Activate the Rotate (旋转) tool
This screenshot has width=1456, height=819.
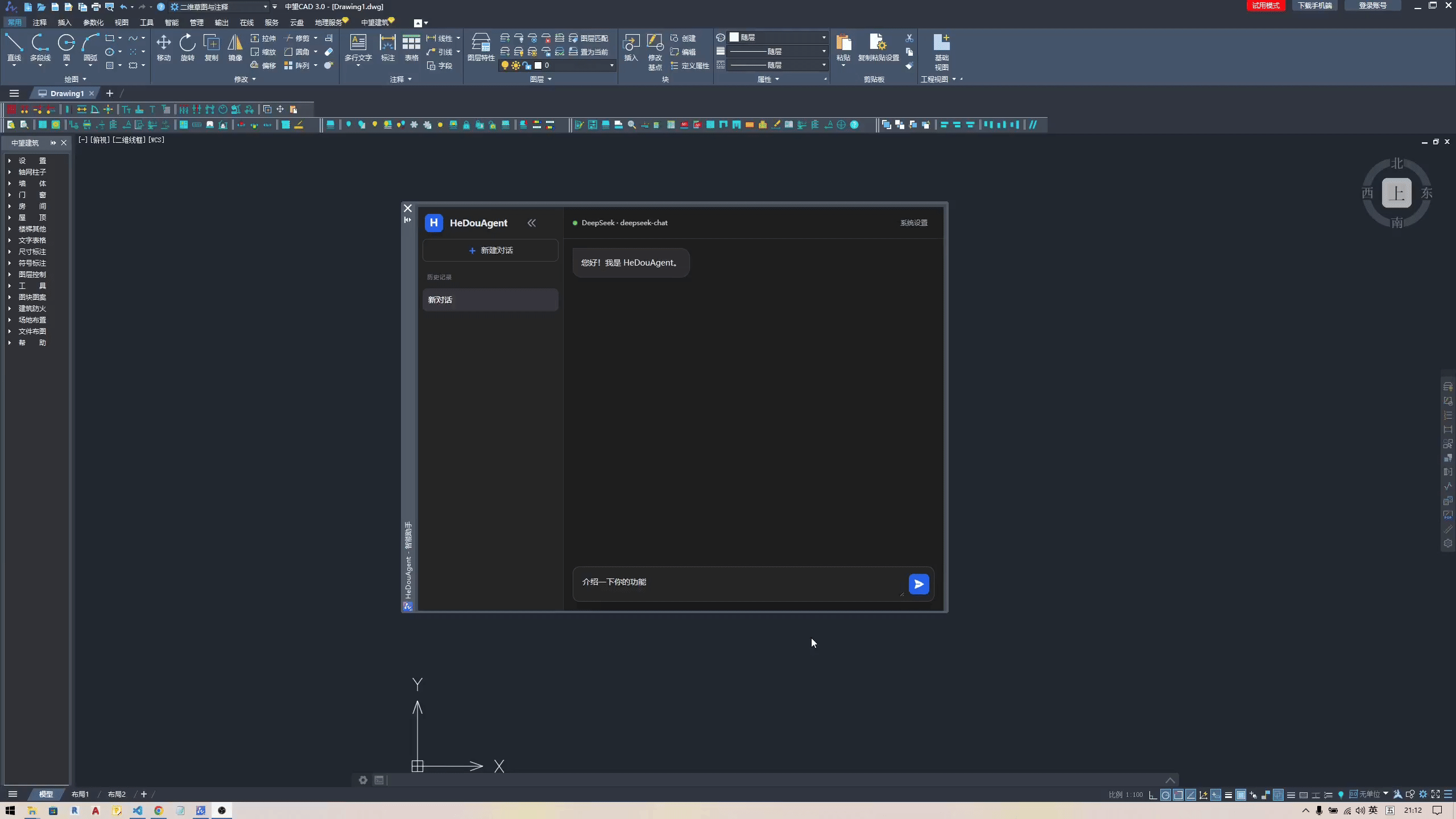click(188, 48)
